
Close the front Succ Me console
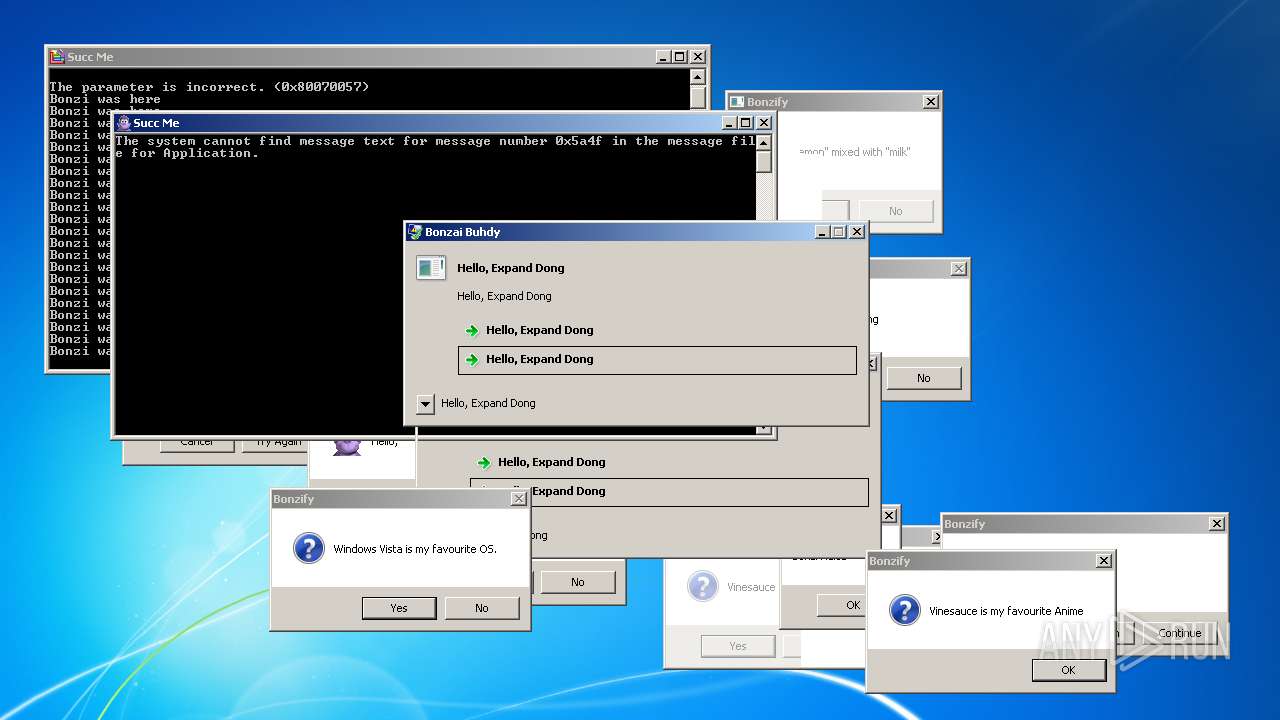(763, 123)
